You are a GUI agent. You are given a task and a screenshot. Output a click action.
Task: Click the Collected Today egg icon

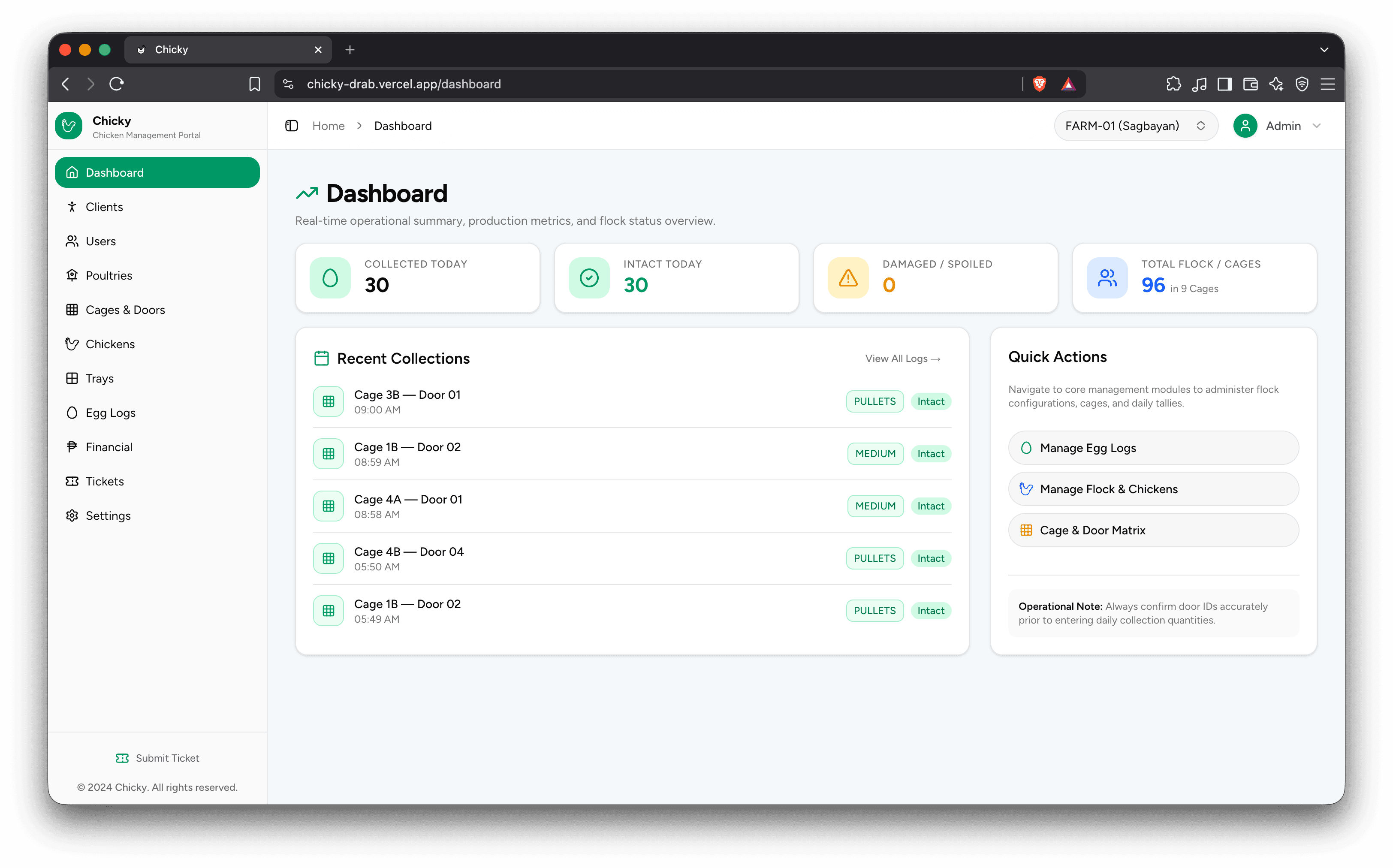[x=330, y=278]
